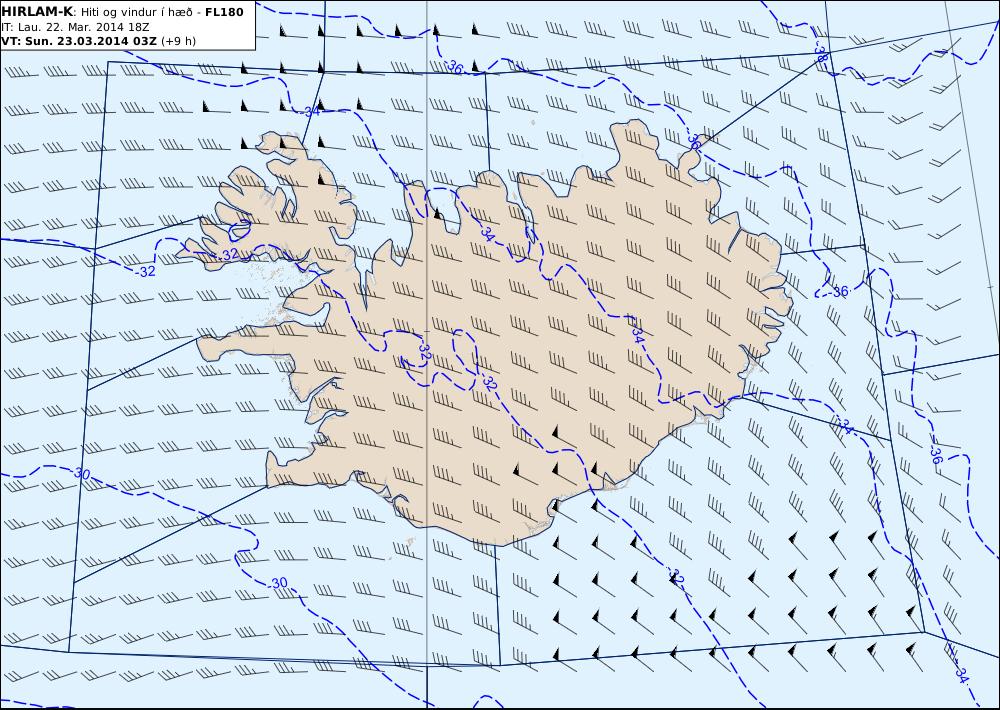The image size is (1000, 710).
Task: Click the -32 label over the sea south of Iceland
Action: 676,578
